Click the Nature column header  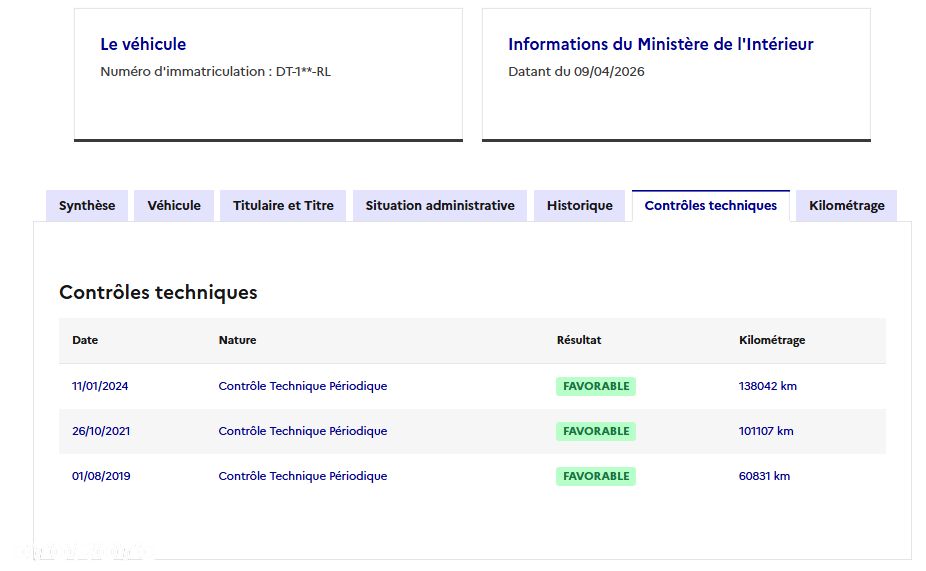237,340
